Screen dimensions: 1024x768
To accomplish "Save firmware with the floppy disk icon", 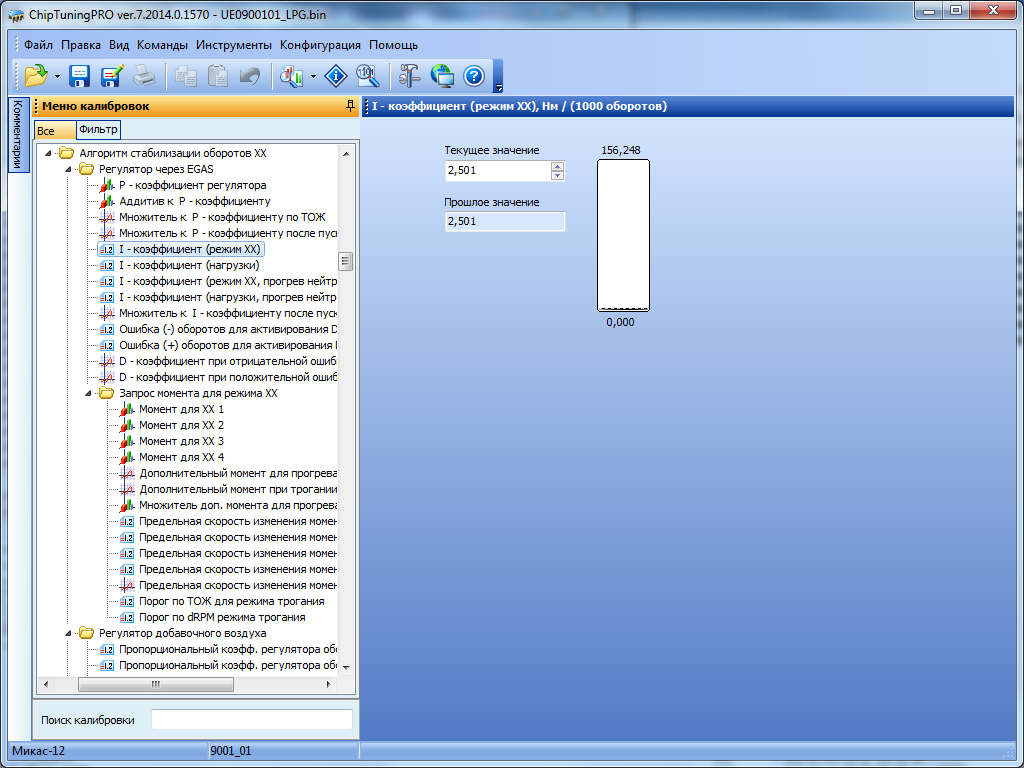I will (80, 76).
